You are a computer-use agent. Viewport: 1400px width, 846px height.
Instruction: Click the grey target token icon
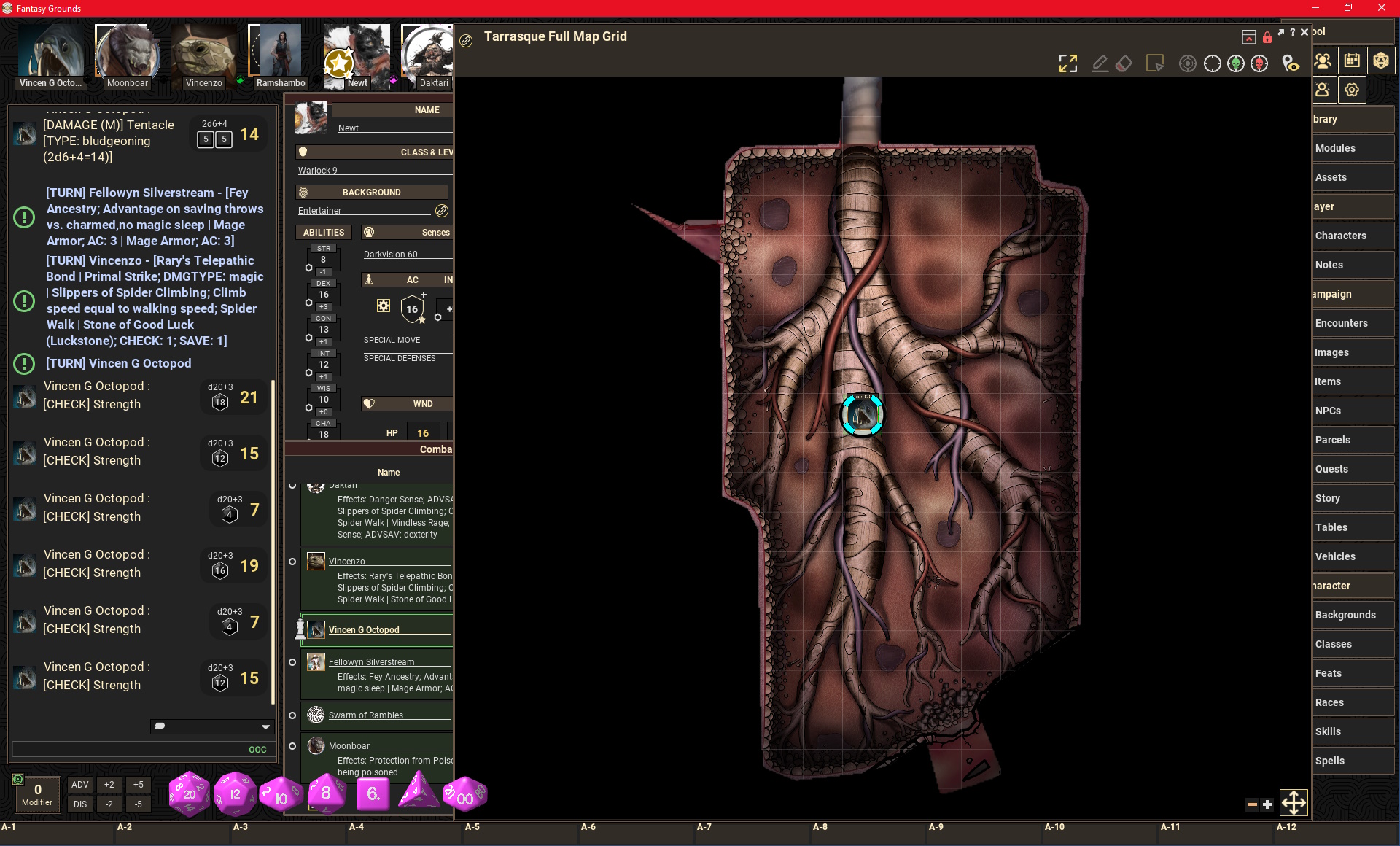(x=1188, y=63)
